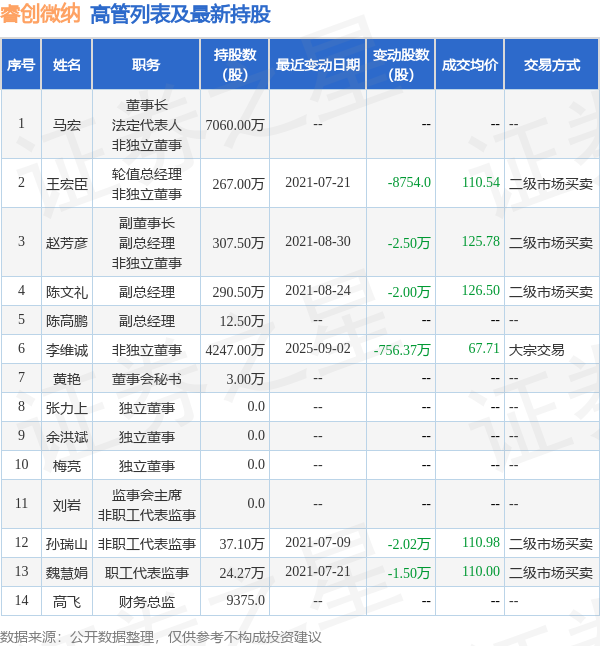The height and width of the screenshot is (646, 600).
Task: Click the 高管列表及最新持股 heading
Action: [180, 14]
